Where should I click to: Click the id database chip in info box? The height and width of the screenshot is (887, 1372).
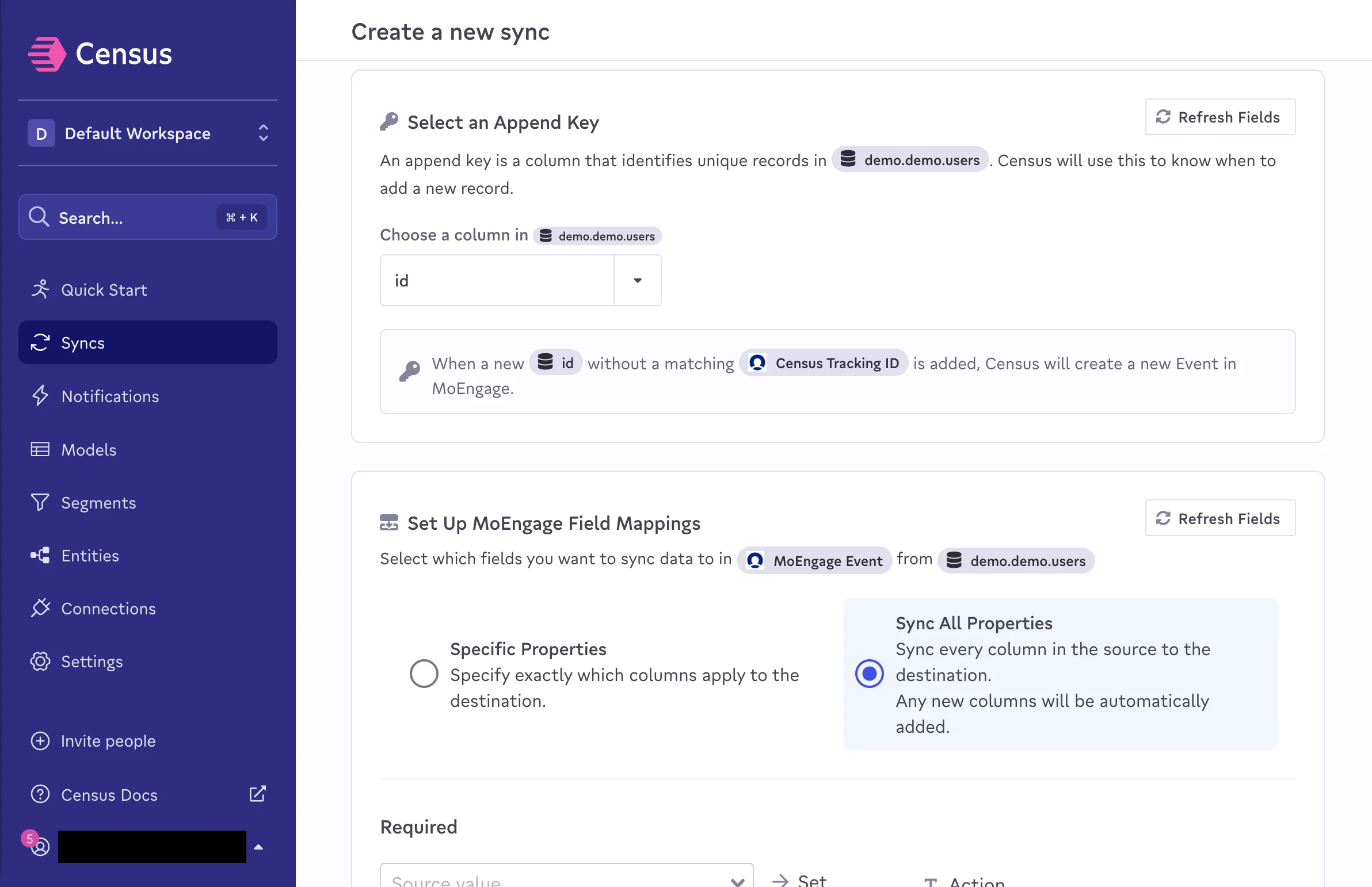[555, 363]
